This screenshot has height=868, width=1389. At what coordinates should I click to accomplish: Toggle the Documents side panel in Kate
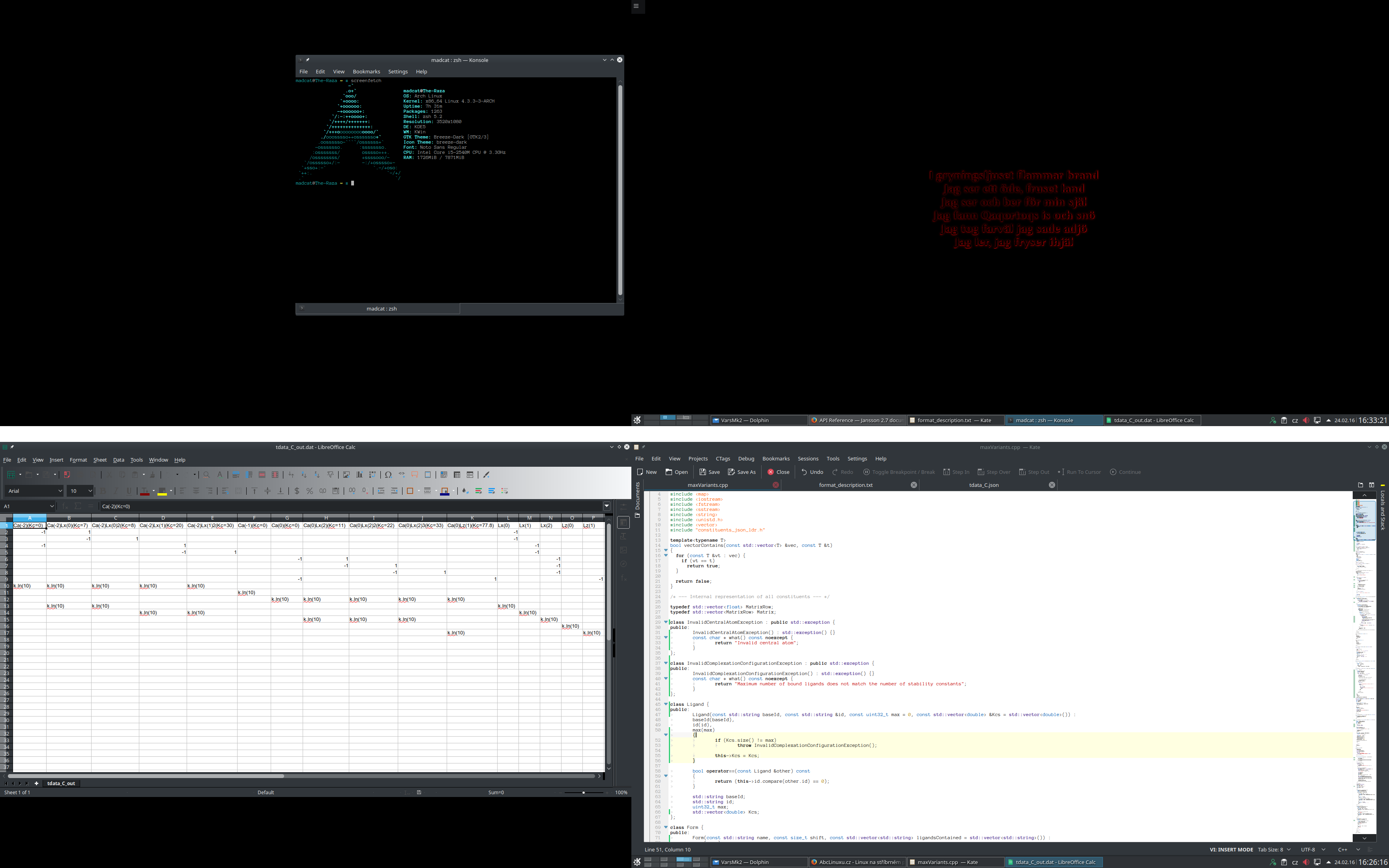[637, 500]
